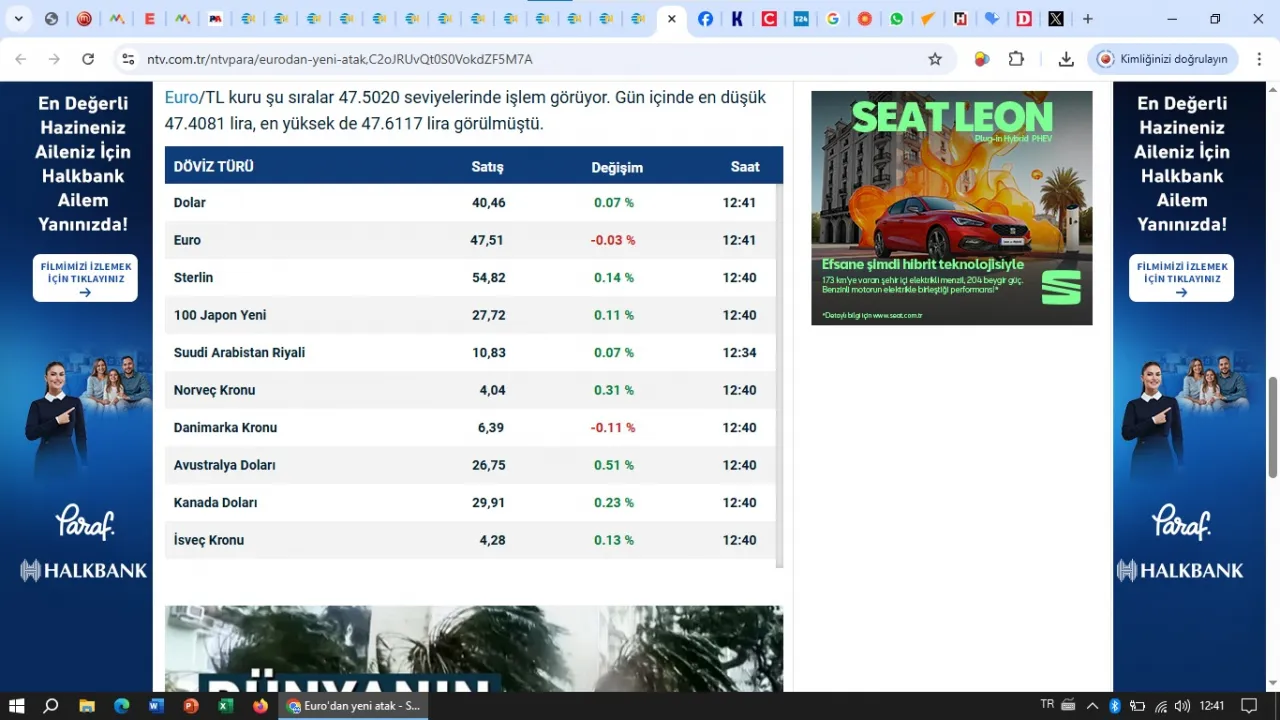Bookmark this page with the star icon
The image size is (1280, 720).
[x=935, y=59]
